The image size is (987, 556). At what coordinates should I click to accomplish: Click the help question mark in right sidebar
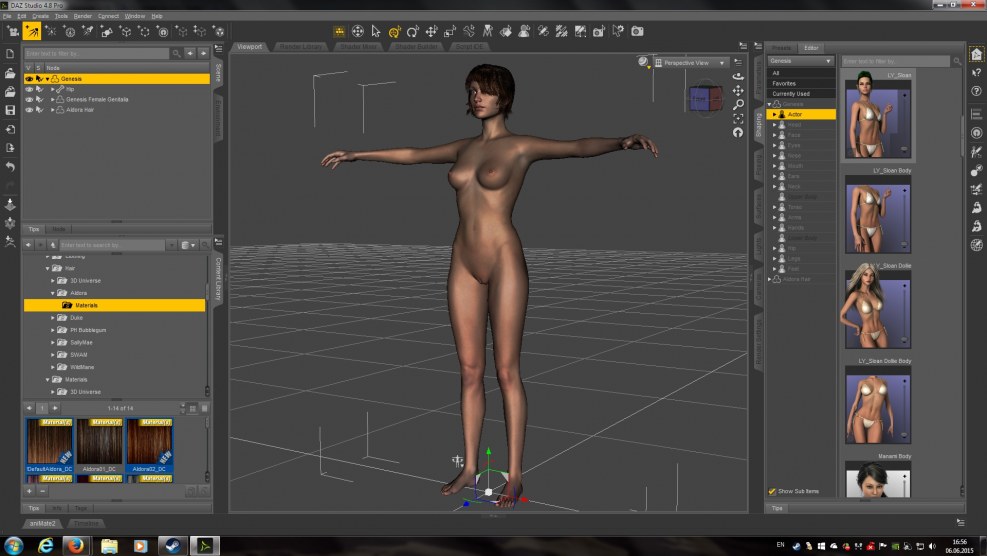click(x=976, y=91)
